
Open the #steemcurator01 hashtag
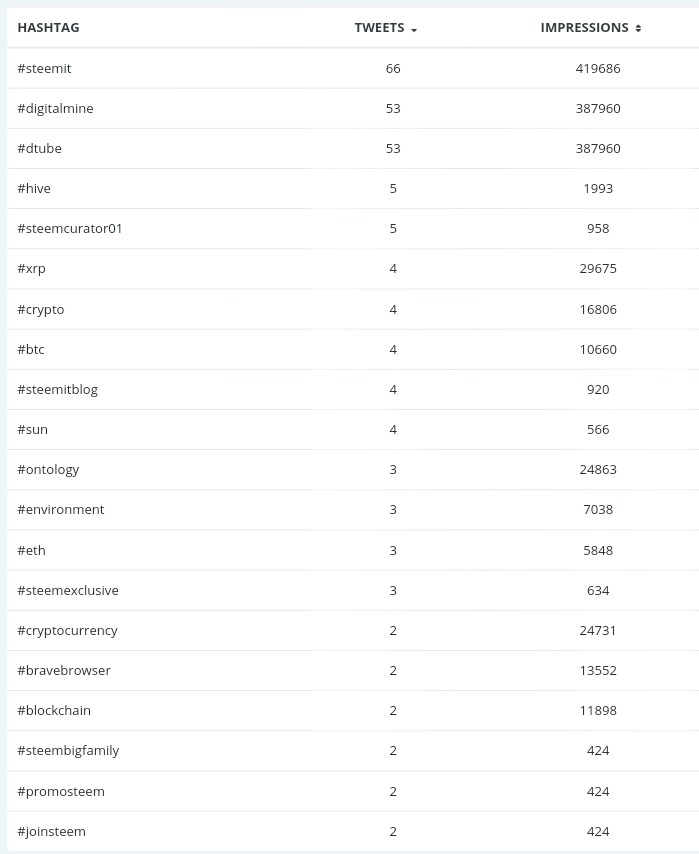pos(70,229)
